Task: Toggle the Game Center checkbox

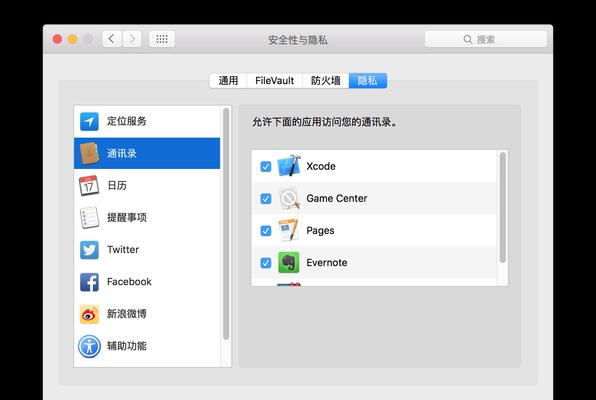Action: click(266, 198)
